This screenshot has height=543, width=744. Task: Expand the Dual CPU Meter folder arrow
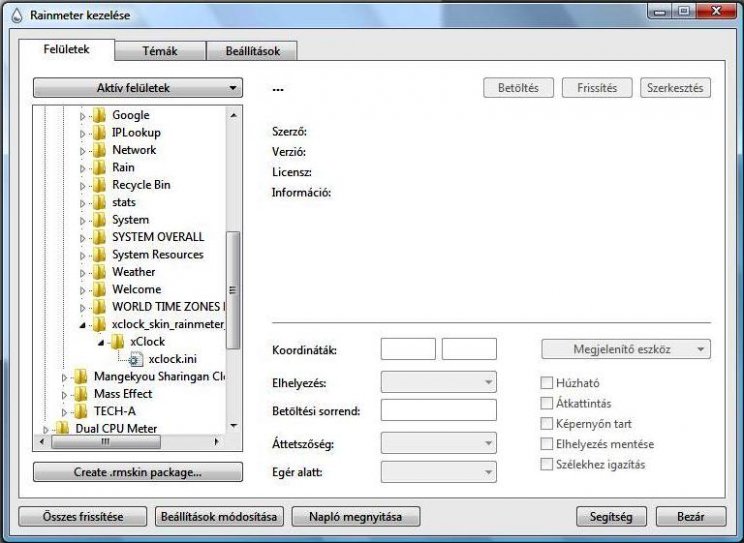click(46, 430)
